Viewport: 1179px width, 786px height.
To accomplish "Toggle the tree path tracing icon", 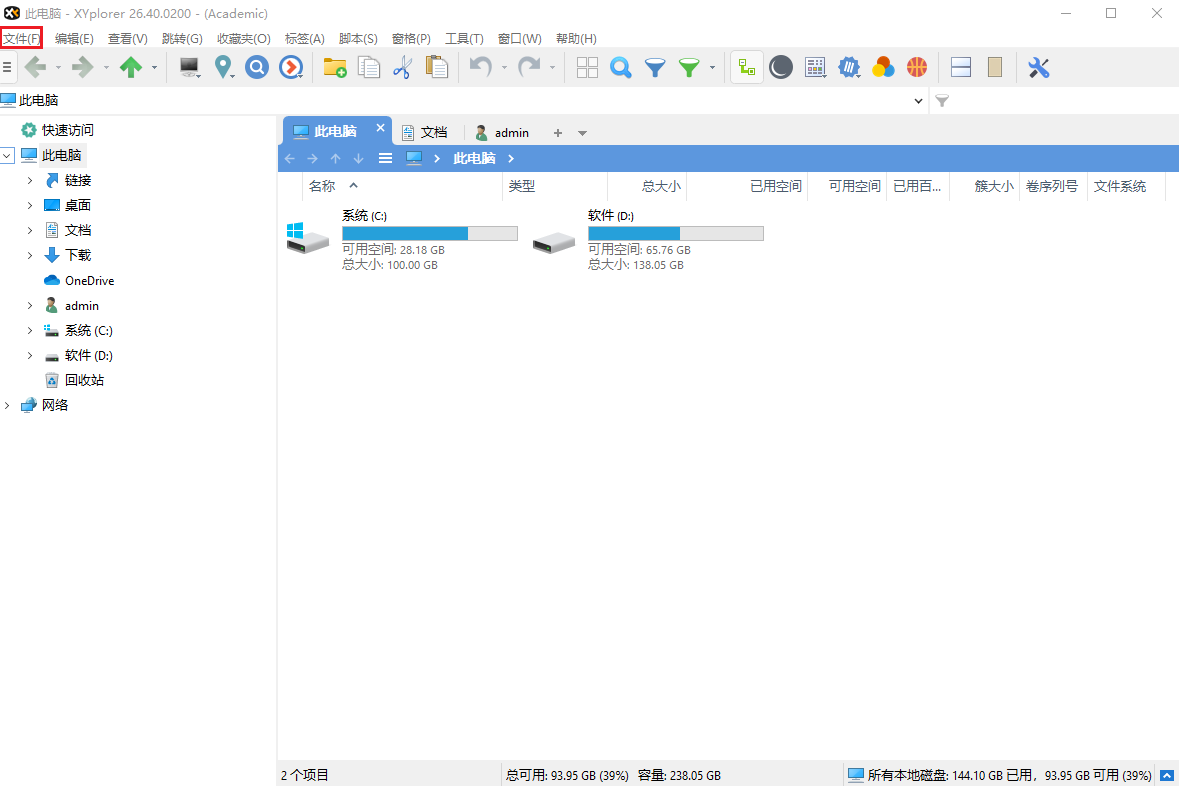I will tap(746, 67).
